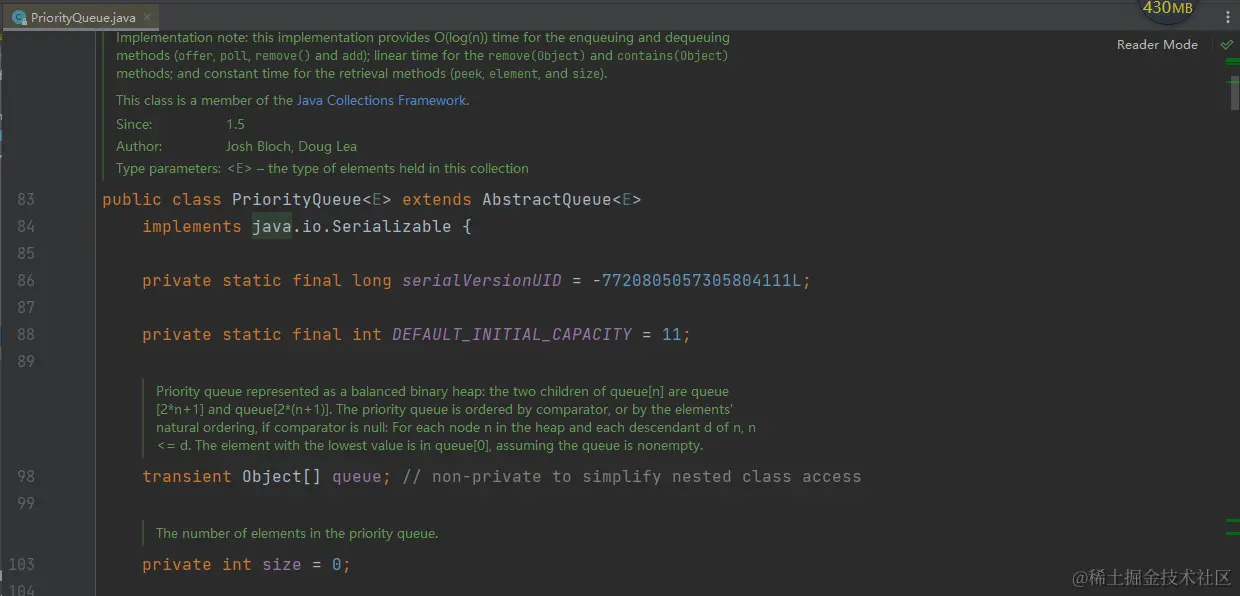1240x596 pixels.
Task: Click the 'size' field name on line 103
Action: click(282, 565)
